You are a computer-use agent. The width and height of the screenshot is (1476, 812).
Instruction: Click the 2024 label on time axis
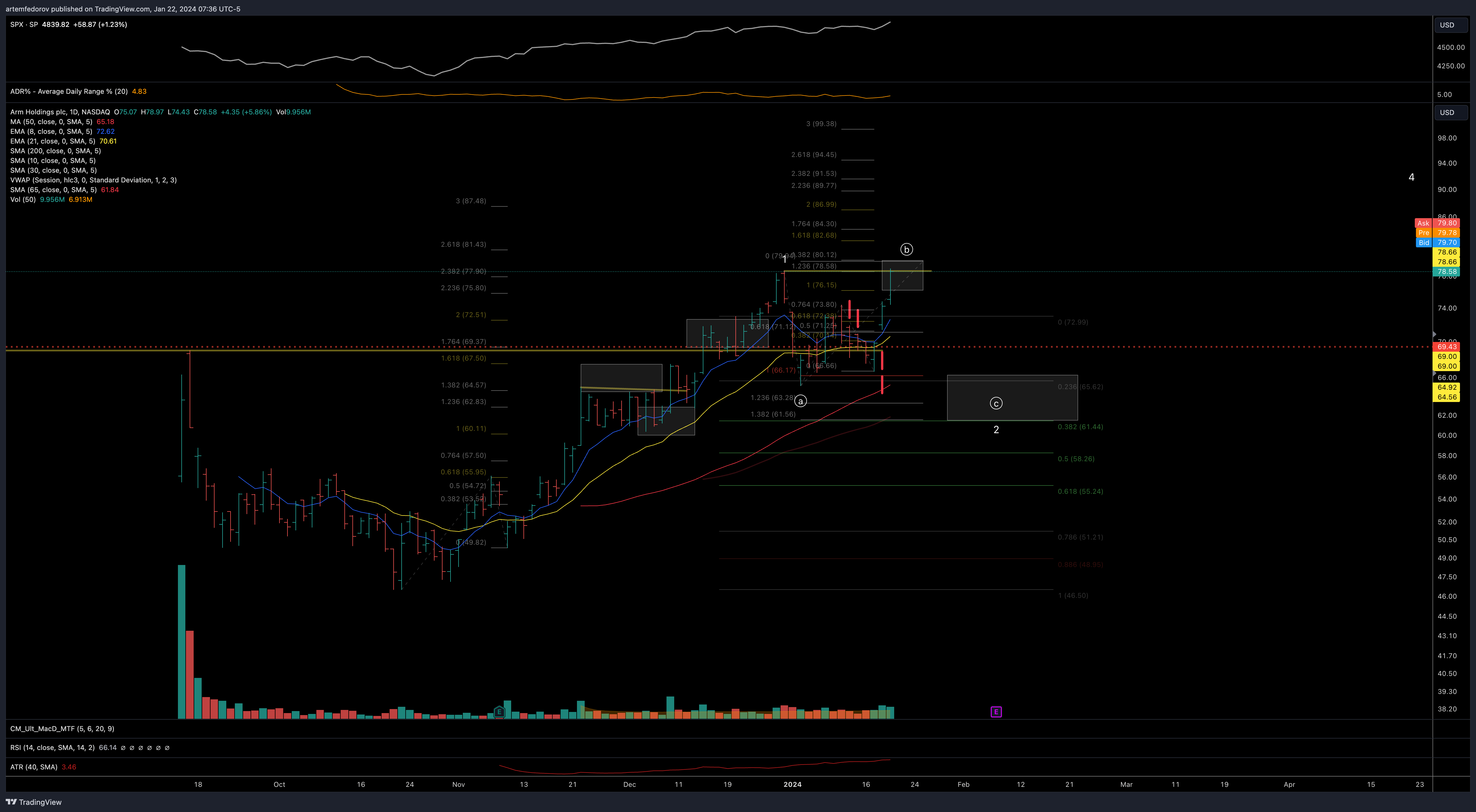click(792, 785)
